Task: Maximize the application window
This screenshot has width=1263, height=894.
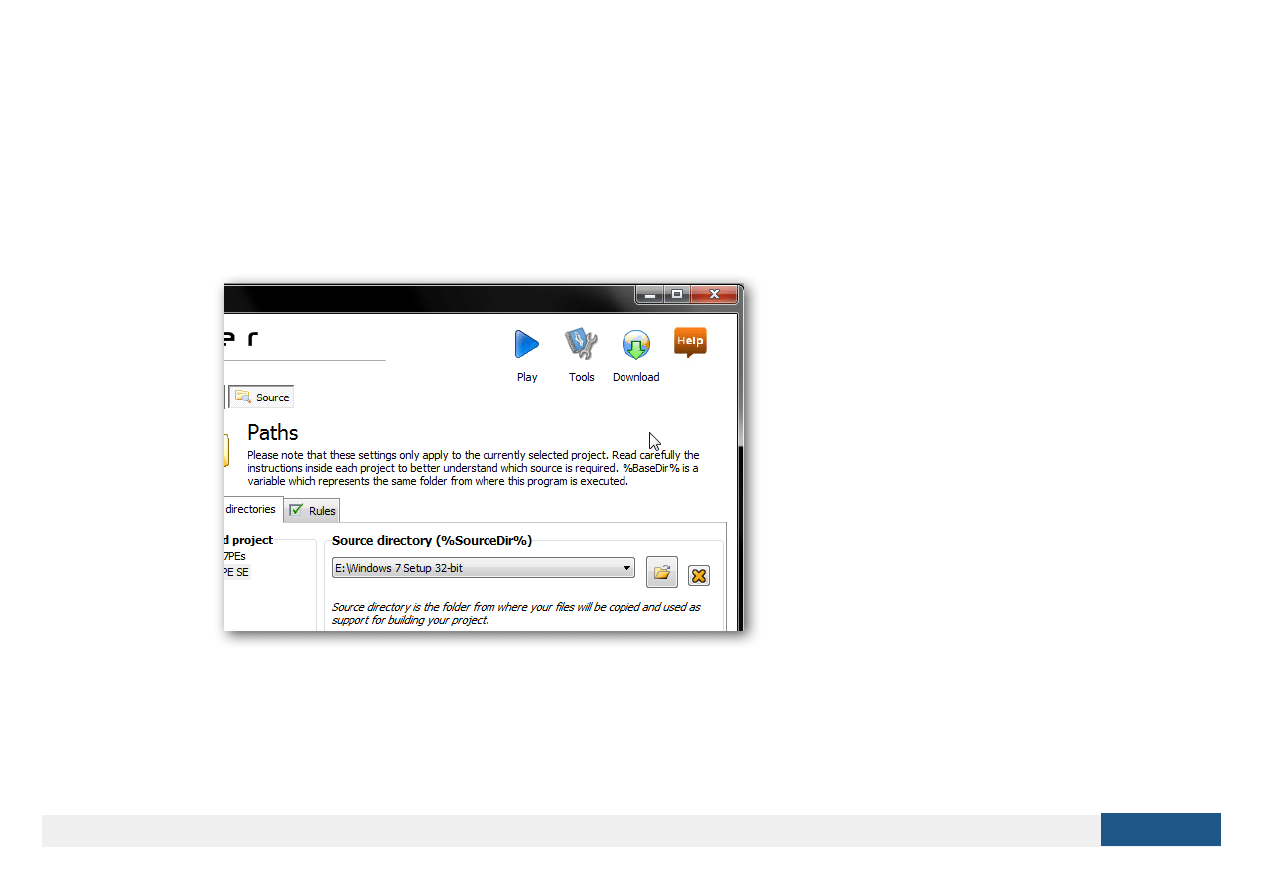Action: pos(677,294)
